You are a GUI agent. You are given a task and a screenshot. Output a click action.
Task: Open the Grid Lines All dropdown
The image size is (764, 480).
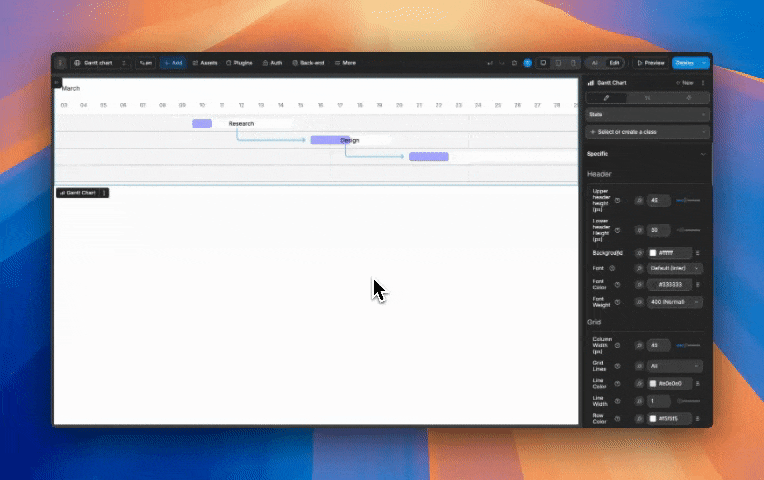coord(675,366)
